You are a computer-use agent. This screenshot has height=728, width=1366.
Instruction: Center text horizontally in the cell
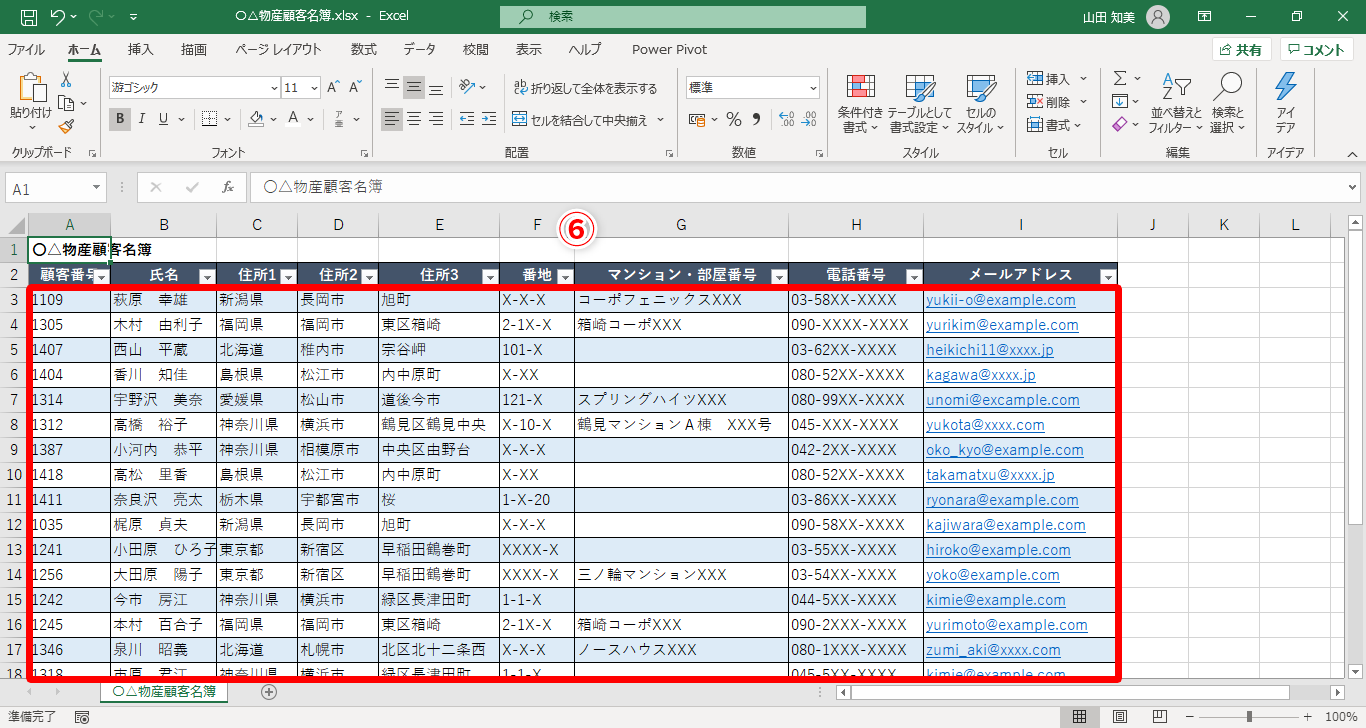[x=414, y=119]
